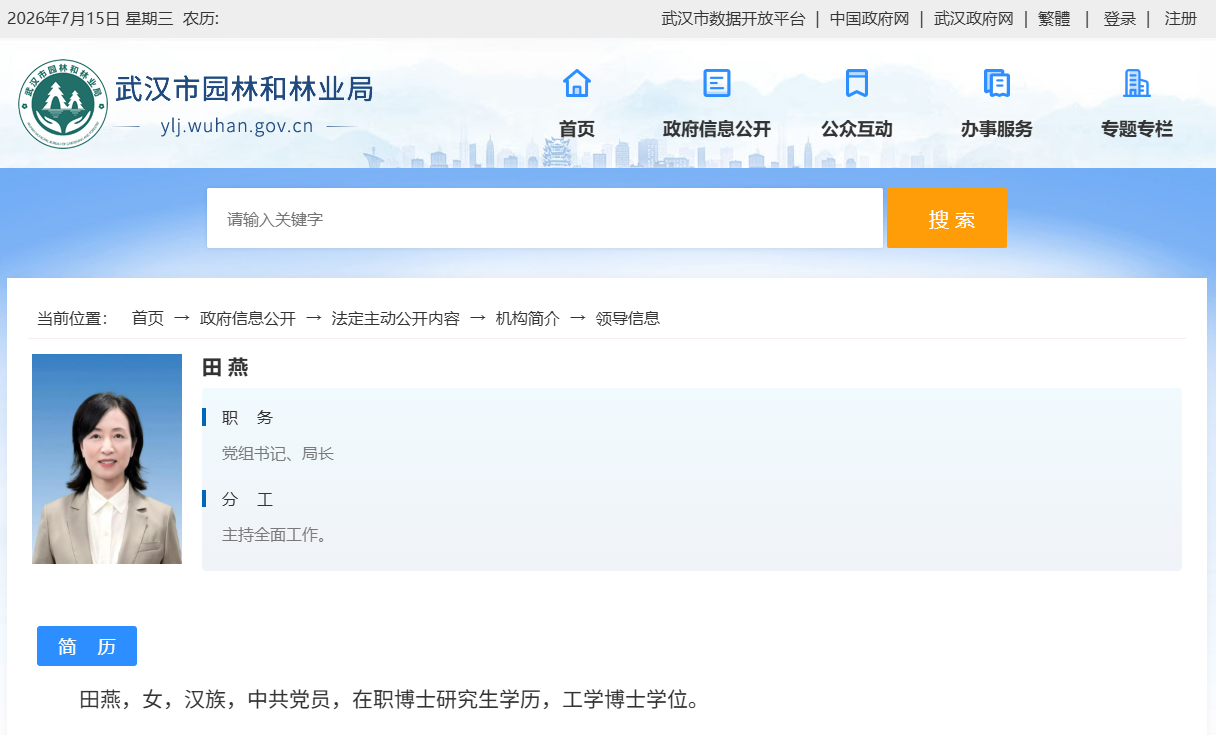The image size is (1216, 735).
Task: Click the 分 工 section label
Action: [x=247, y=499]
